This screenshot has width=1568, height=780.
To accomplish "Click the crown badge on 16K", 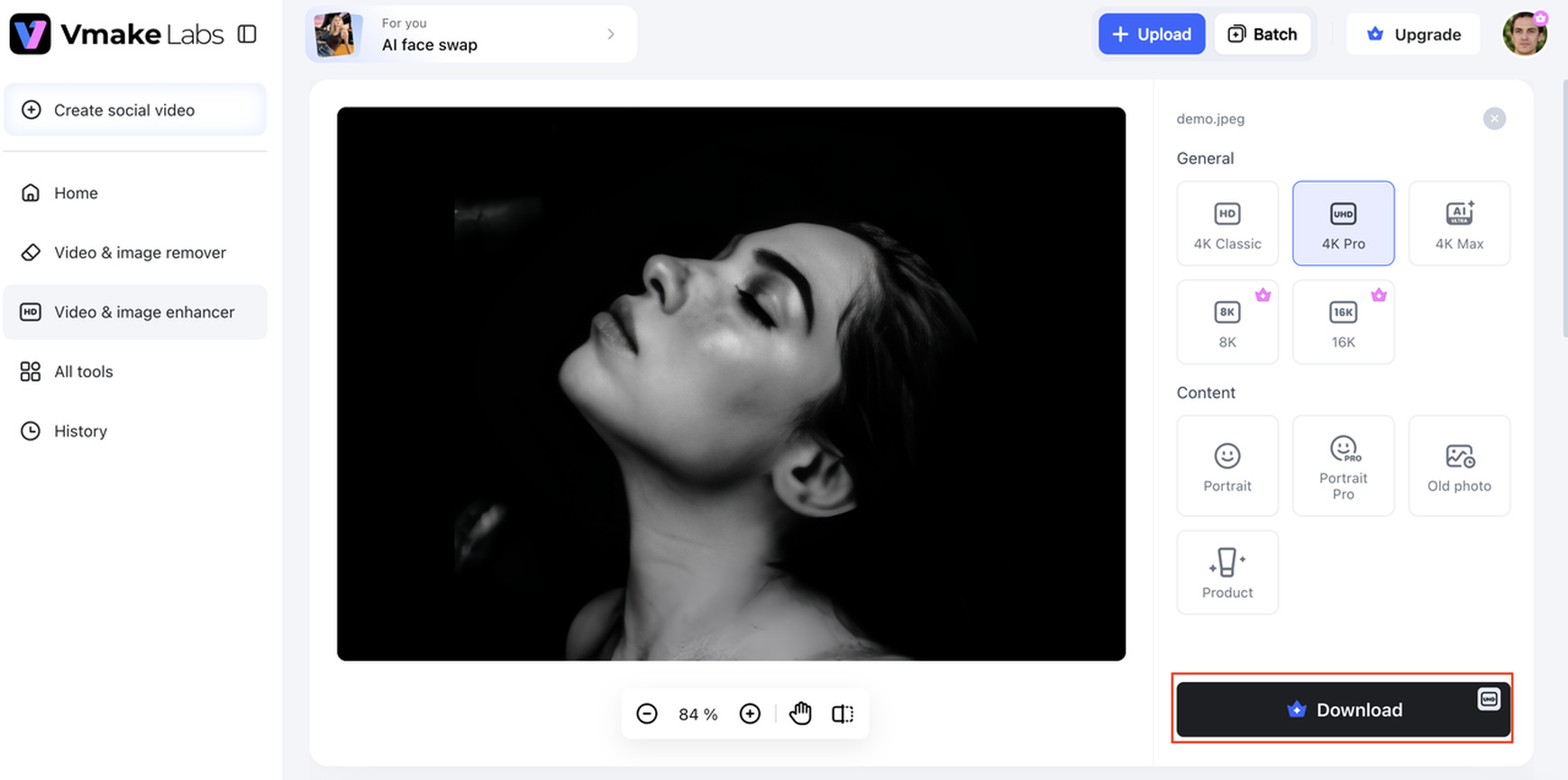I will point(1379,295).
